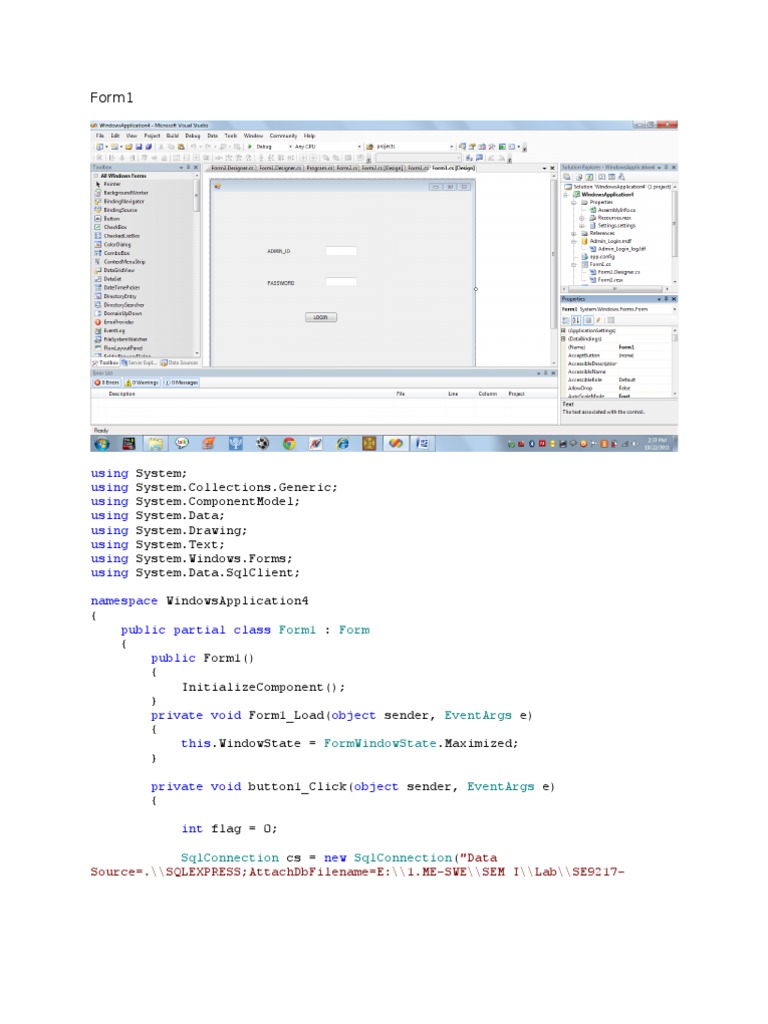Click the ADMIN_ID text input box

(341, 251)
